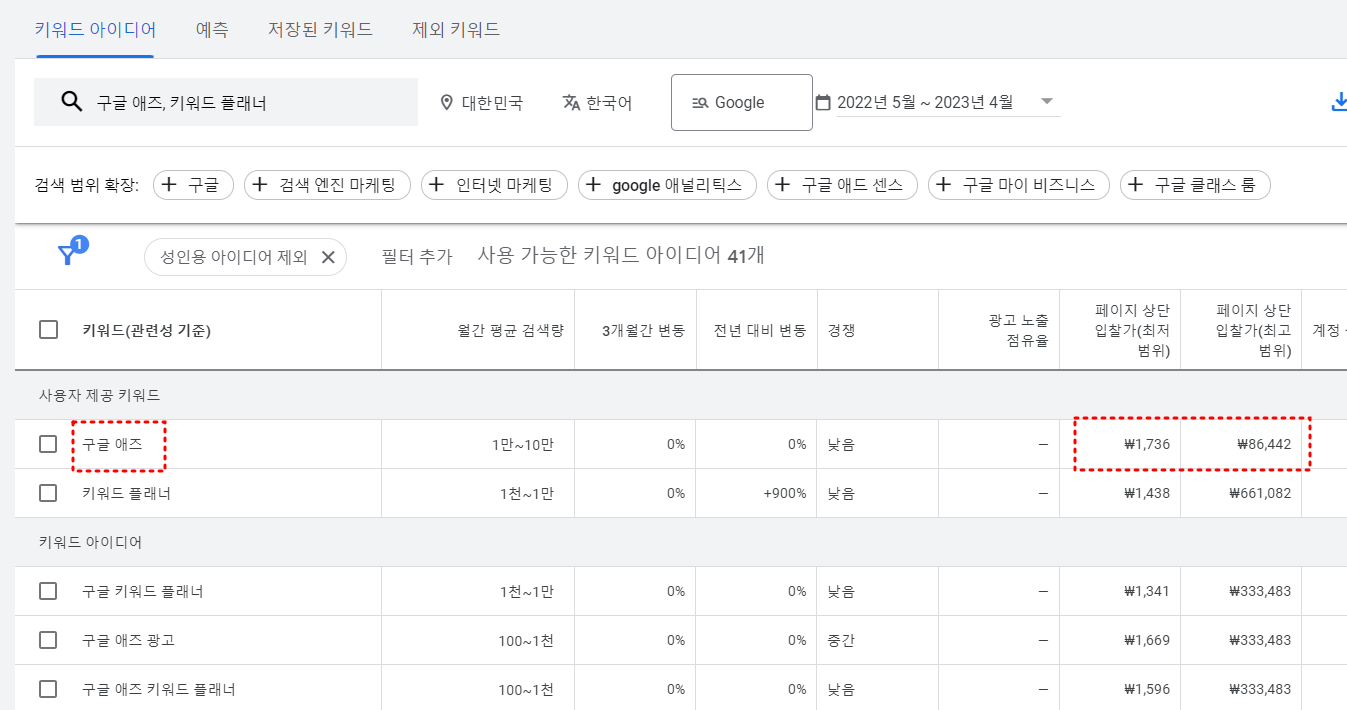The height and width of the screenshot is (710, 1347).
Task: Check the 구글 애즈 row checkbox
Action: (48, 444)
